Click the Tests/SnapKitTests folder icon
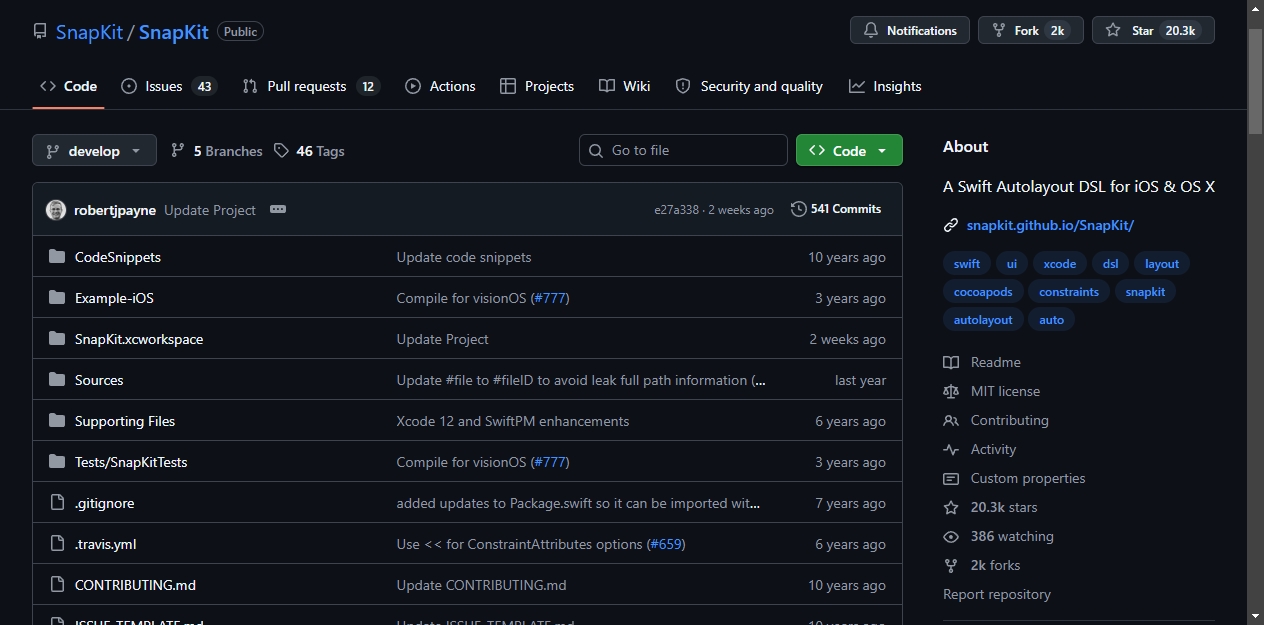 56,462
